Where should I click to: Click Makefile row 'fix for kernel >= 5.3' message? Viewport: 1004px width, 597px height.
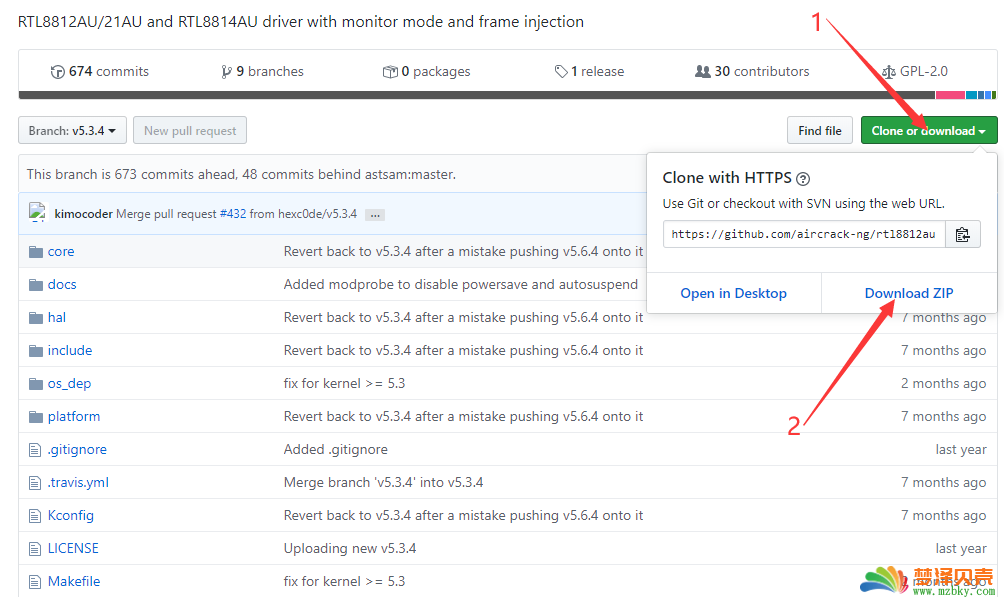coord(344,582)
